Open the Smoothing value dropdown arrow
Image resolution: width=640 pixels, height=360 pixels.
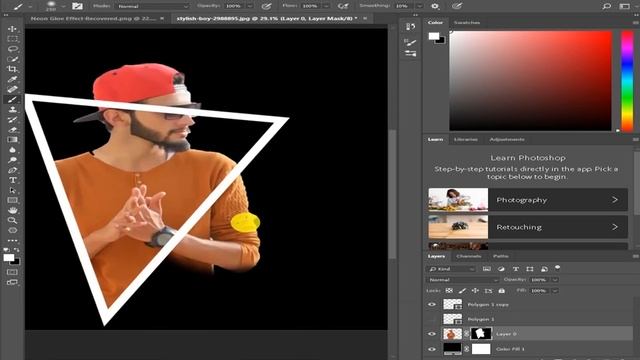point(419,6)
